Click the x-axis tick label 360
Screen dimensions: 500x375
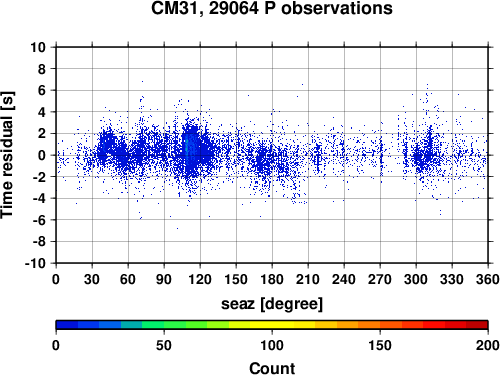pos(488,279)
